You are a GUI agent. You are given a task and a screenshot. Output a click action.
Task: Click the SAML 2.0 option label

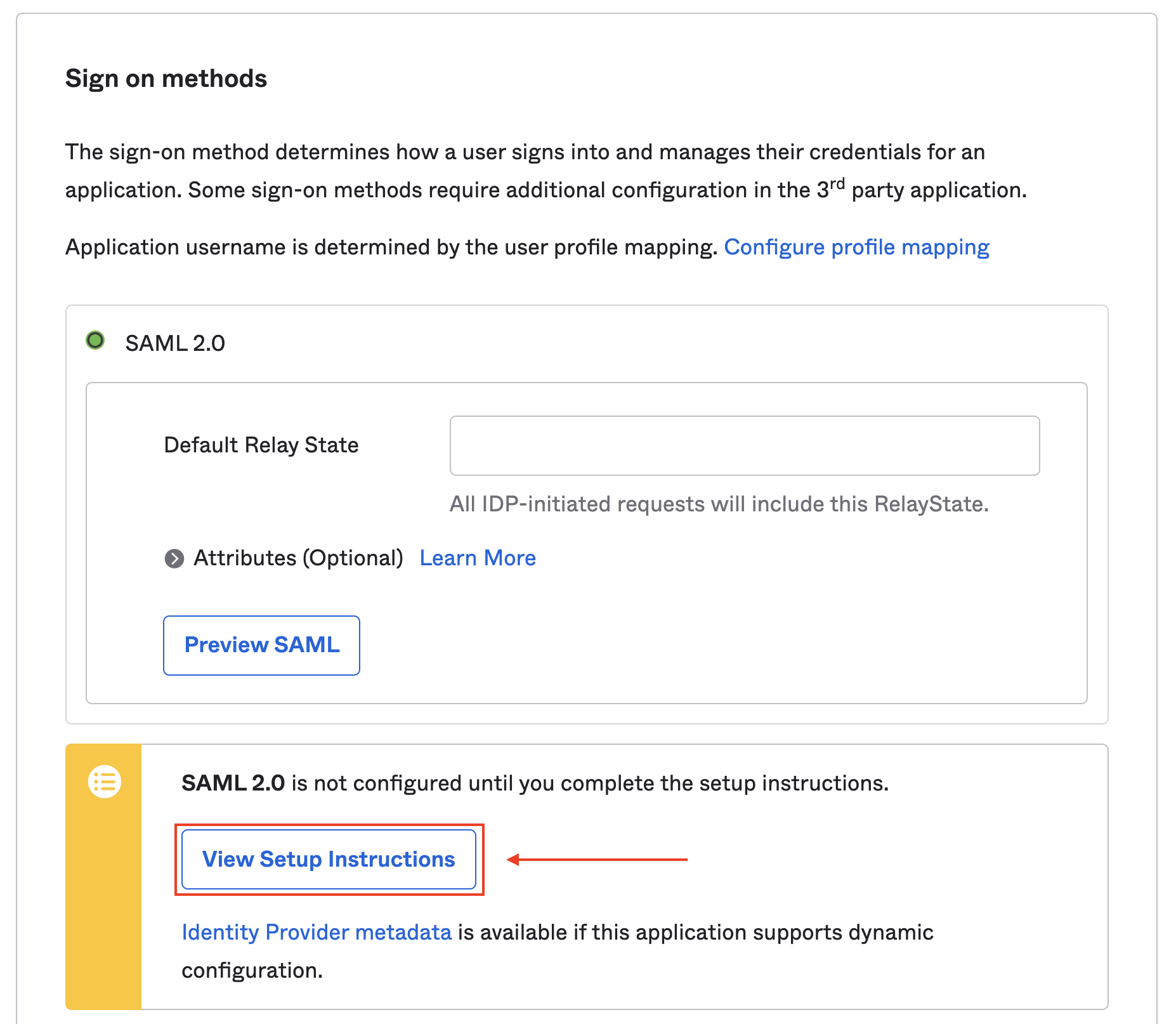tap(175, 343)
